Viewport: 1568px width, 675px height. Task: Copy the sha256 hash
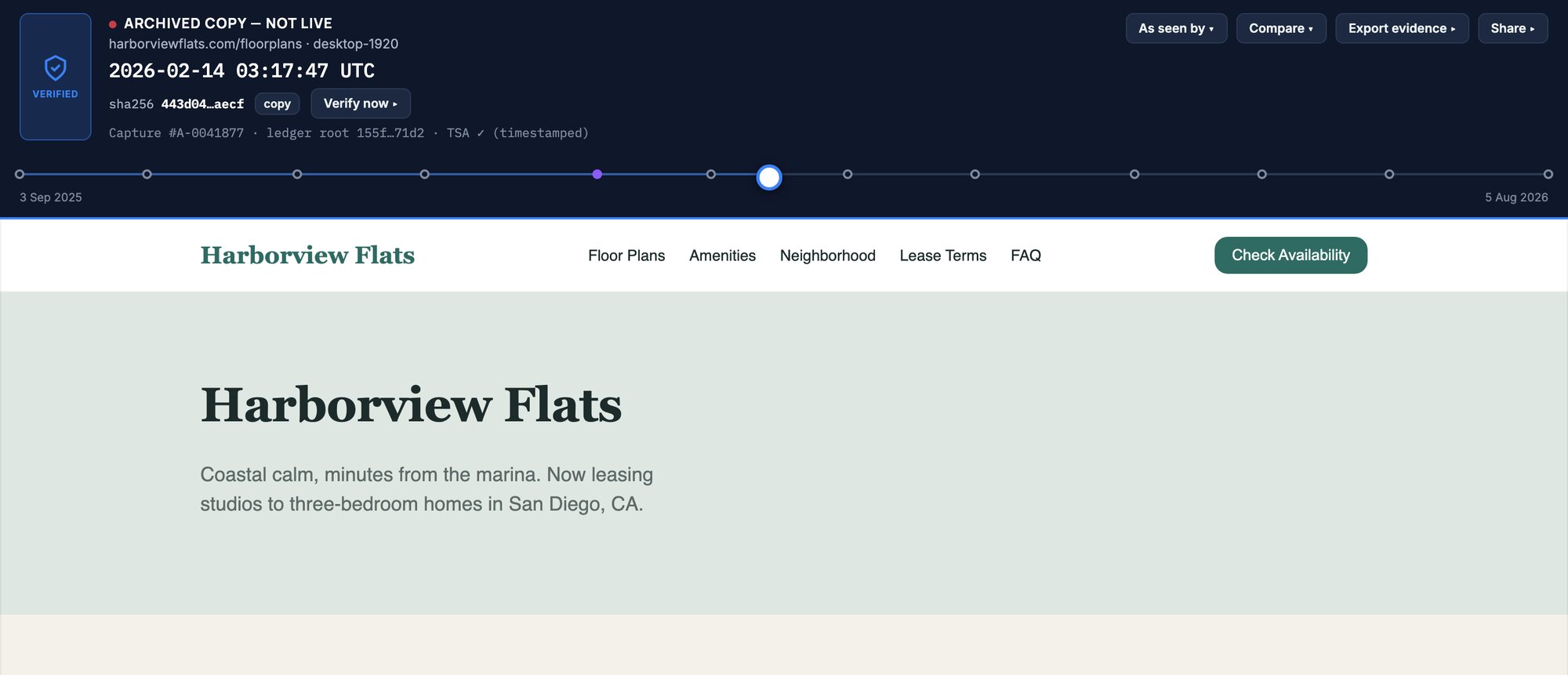point(277,103)
